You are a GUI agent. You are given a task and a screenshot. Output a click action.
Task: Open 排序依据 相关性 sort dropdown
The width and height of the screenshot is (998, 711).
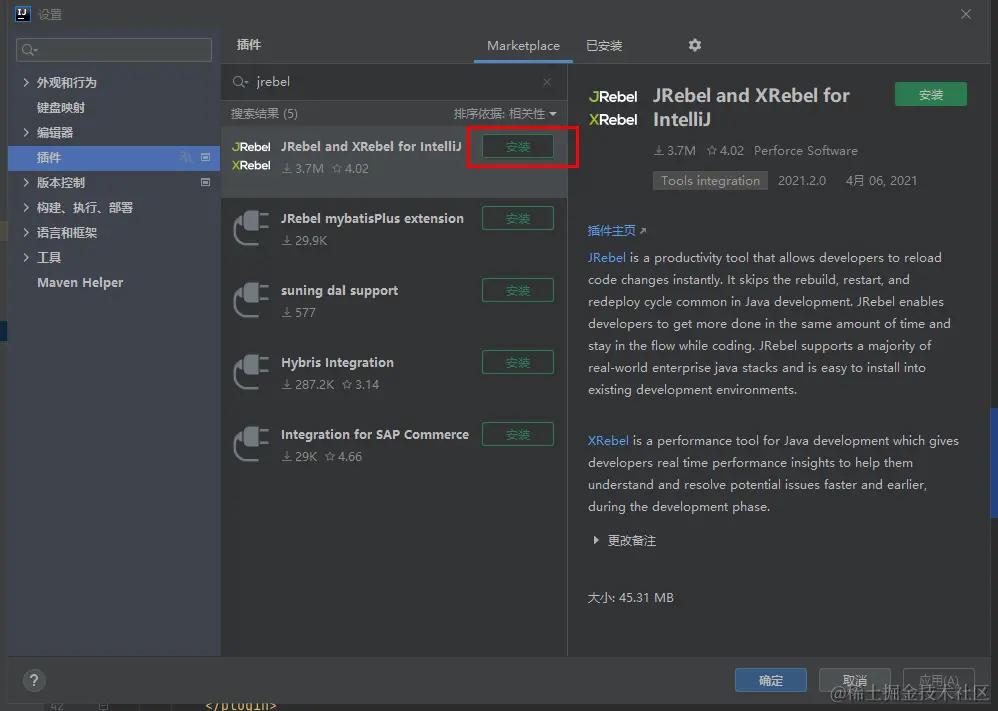(x=505, y=114)
